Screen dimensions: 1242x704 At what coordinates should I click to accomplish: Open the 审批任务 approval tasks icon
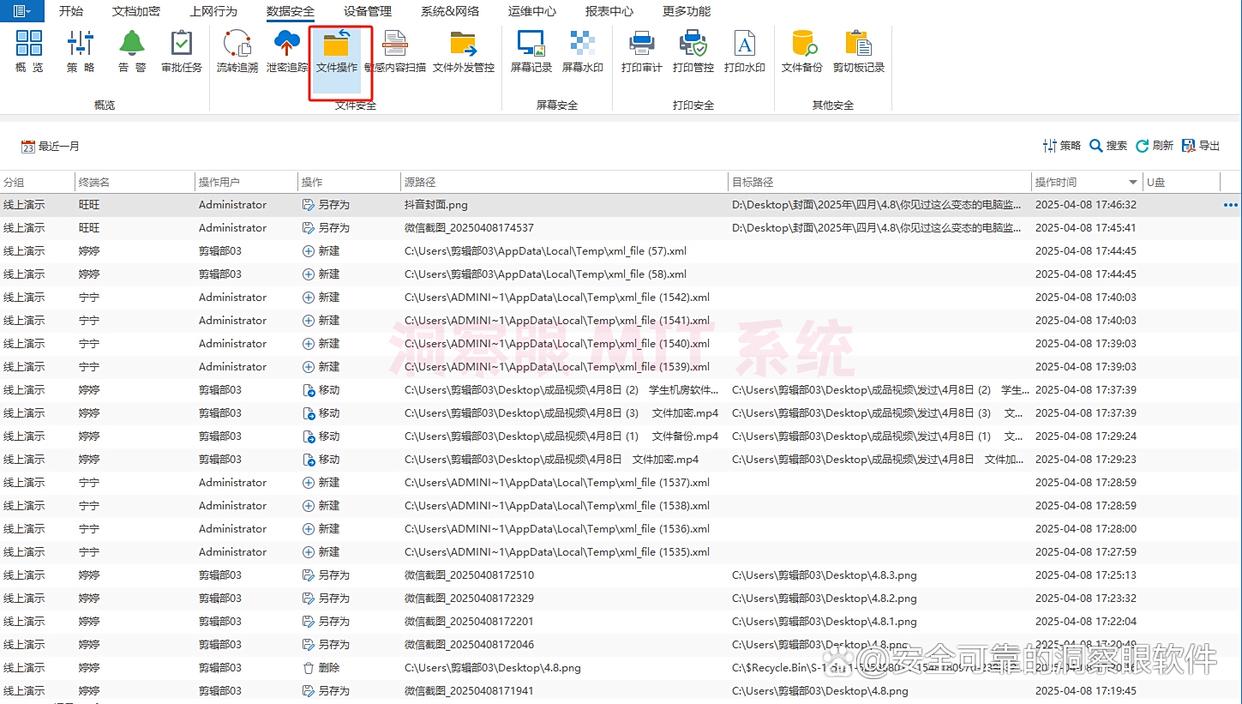click(182, 50)
